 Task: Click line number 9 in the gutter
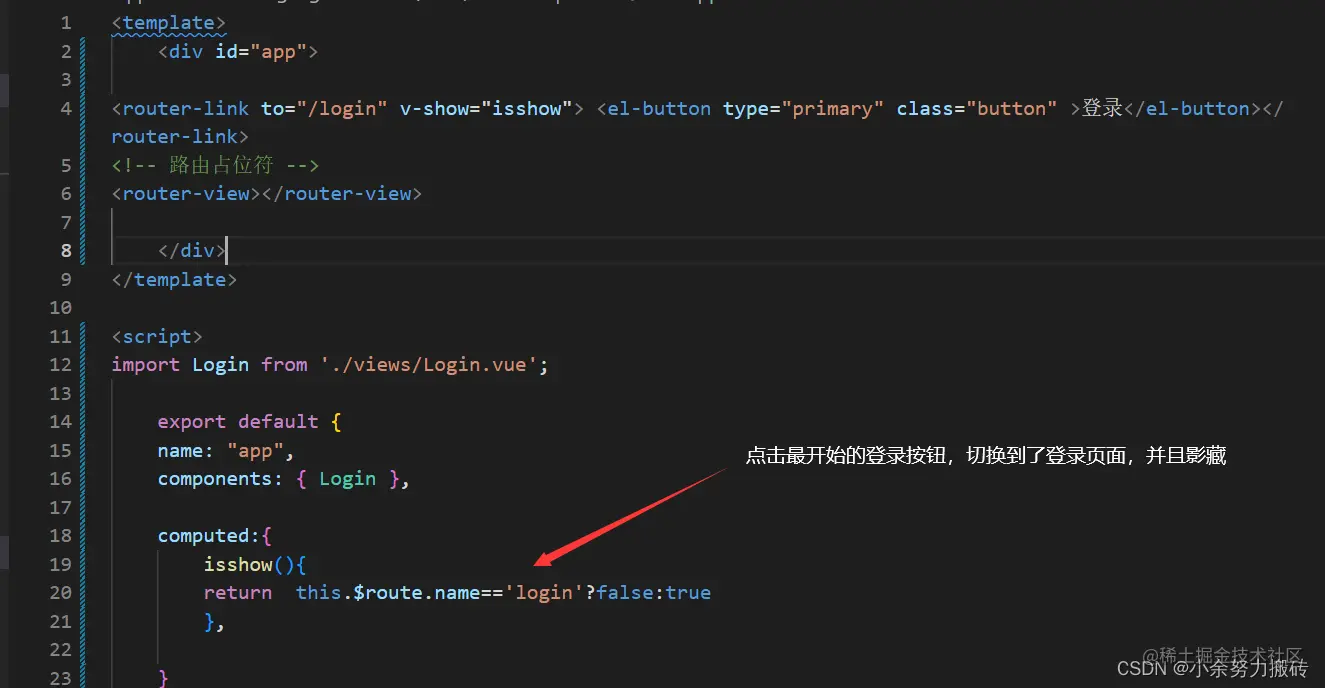click(66, 279)
